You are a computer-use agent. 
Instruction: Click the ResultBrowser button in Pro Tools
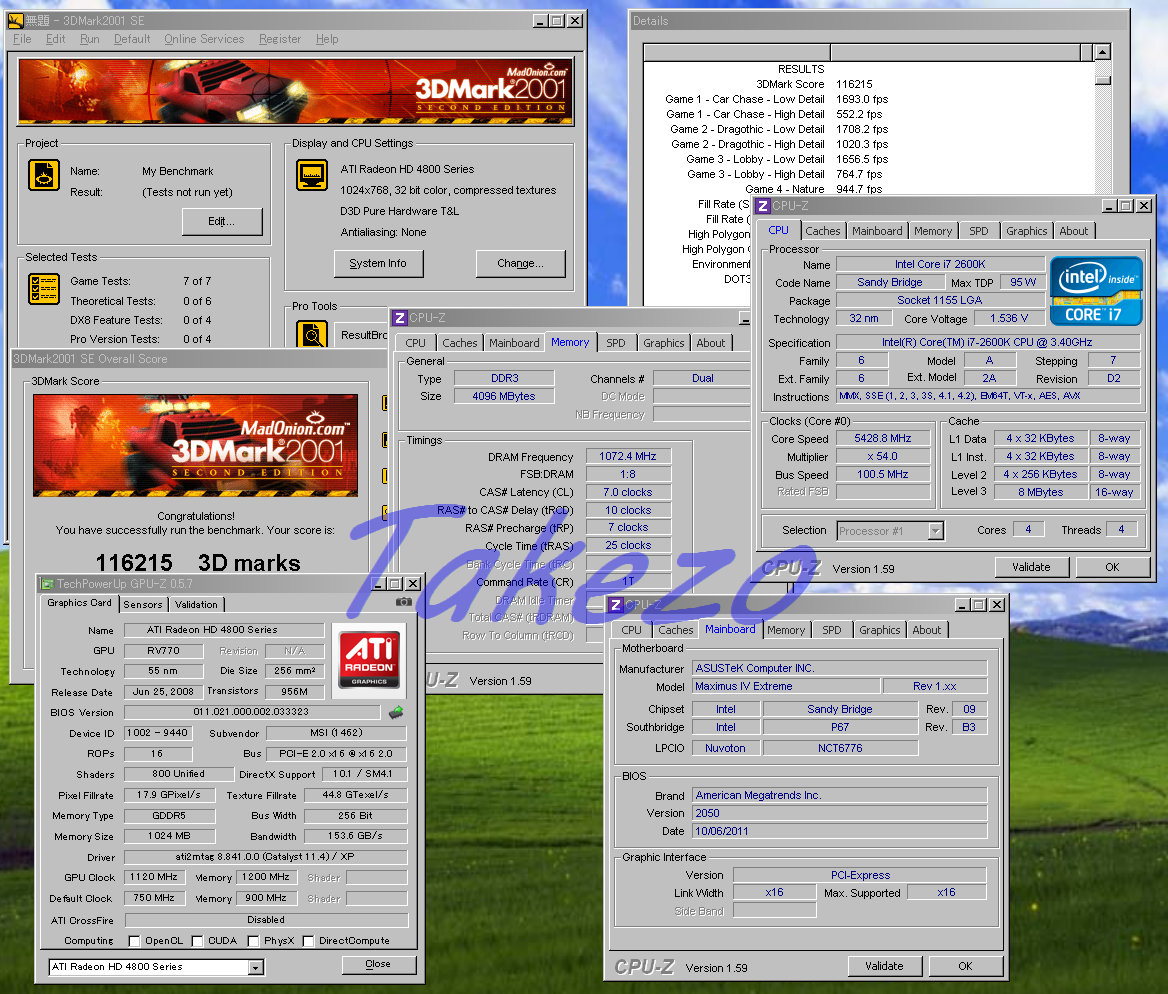point(361,335)
